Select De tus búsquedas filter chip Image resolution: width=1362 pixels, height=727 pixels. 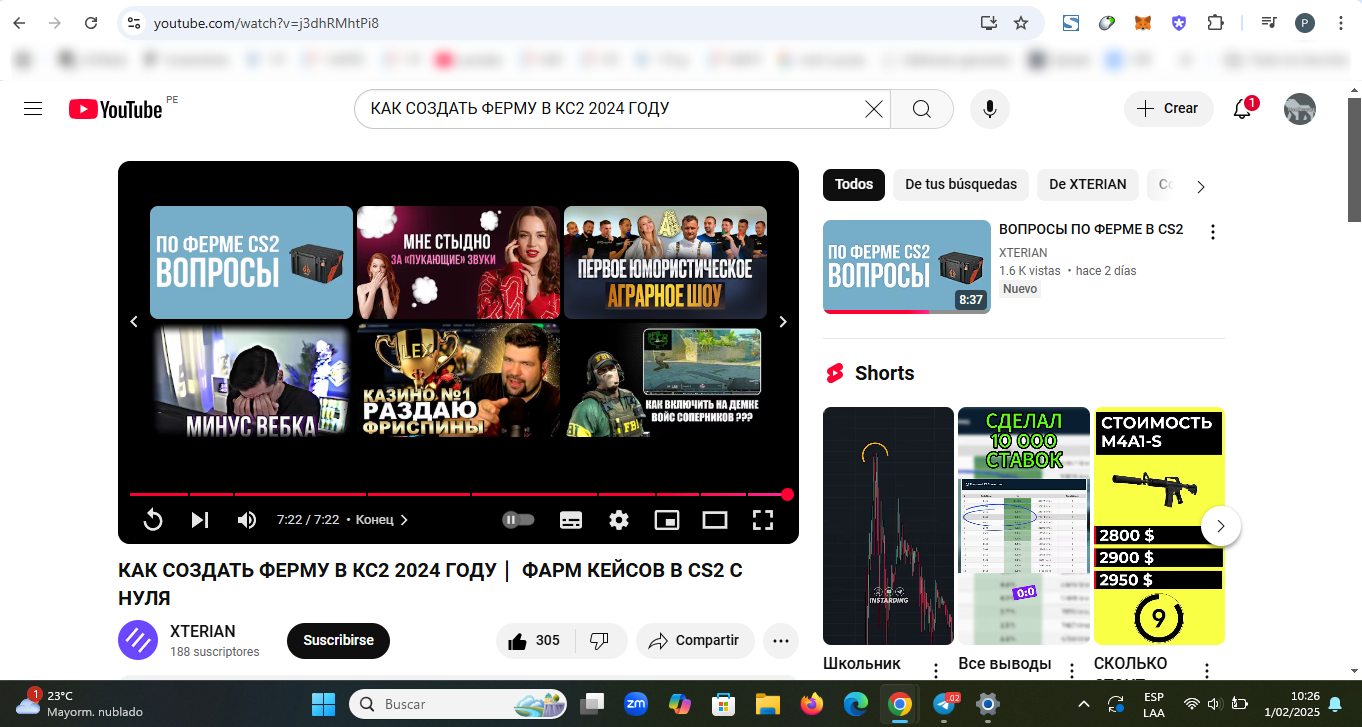point(961,184)
